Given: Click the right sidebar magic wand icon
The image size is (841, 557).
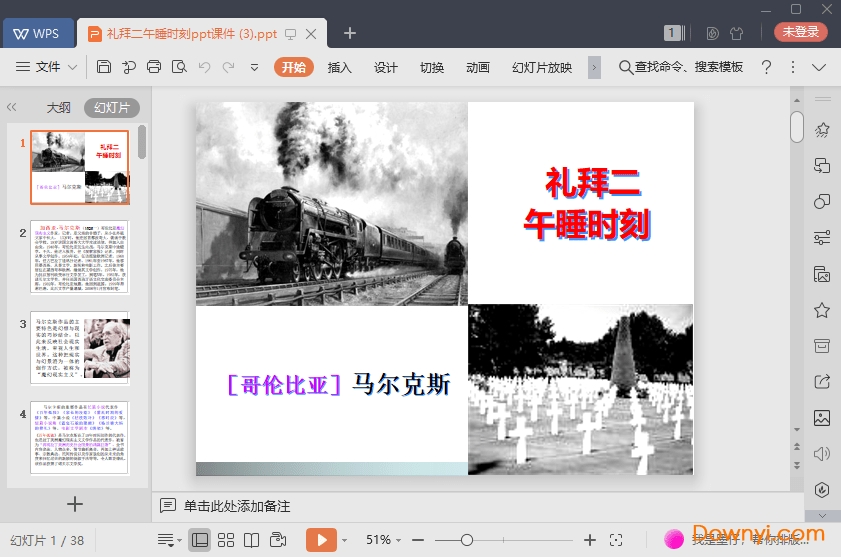Looking at the screenshot, I should pos(822,129).
